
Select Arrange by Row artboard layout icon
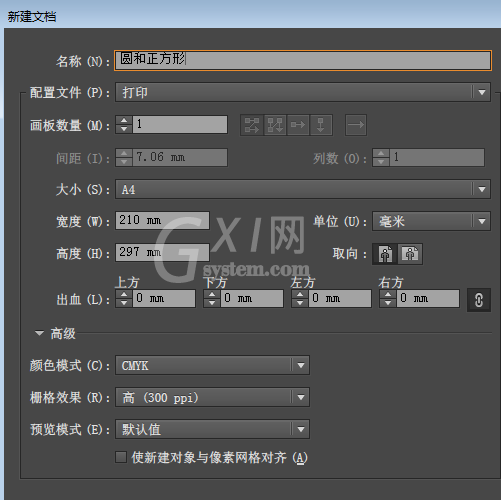(298, 125)
